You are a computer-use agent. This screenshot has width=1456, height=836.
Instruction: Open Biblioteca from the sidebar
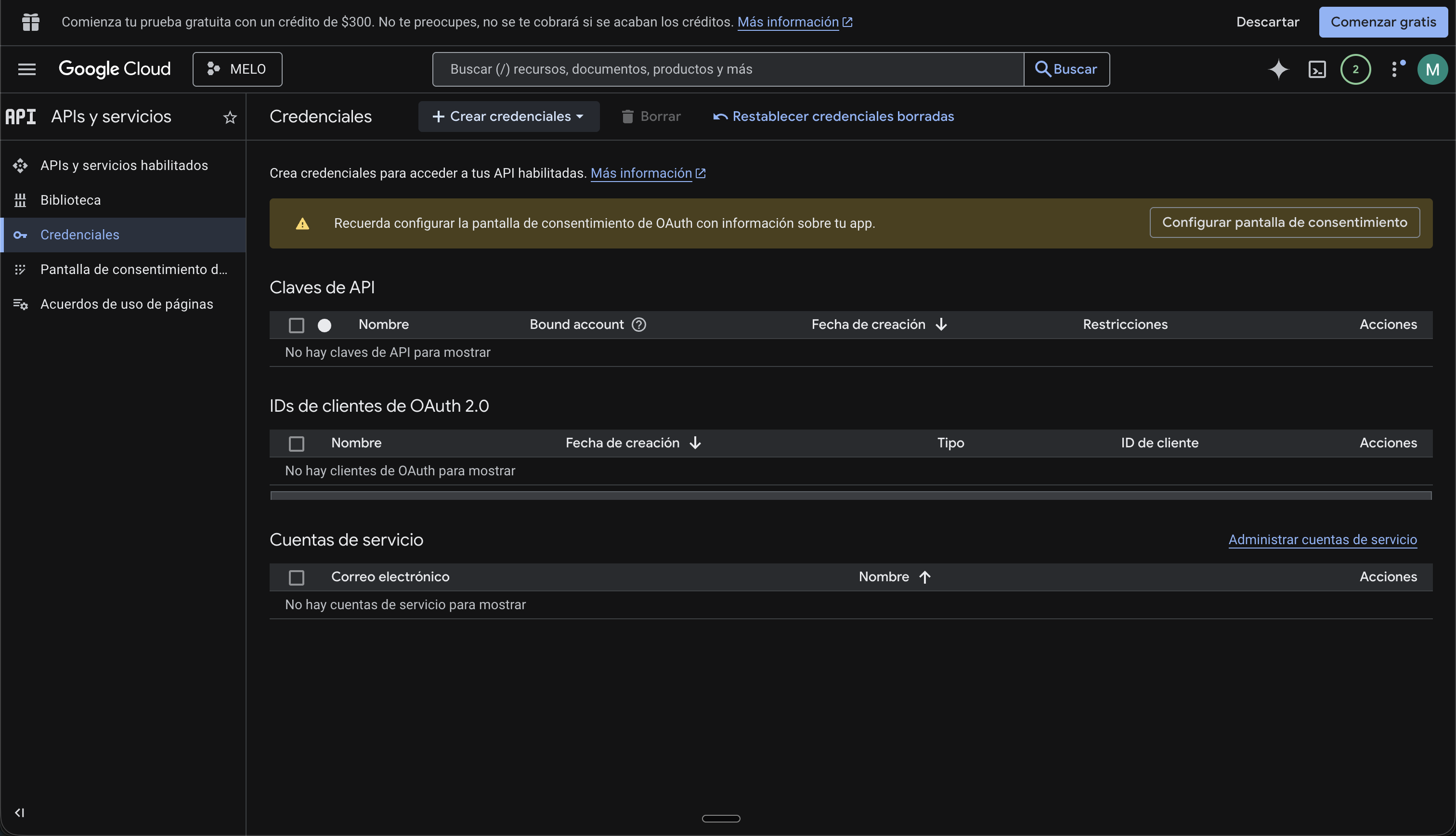click(x=71, y=200)
